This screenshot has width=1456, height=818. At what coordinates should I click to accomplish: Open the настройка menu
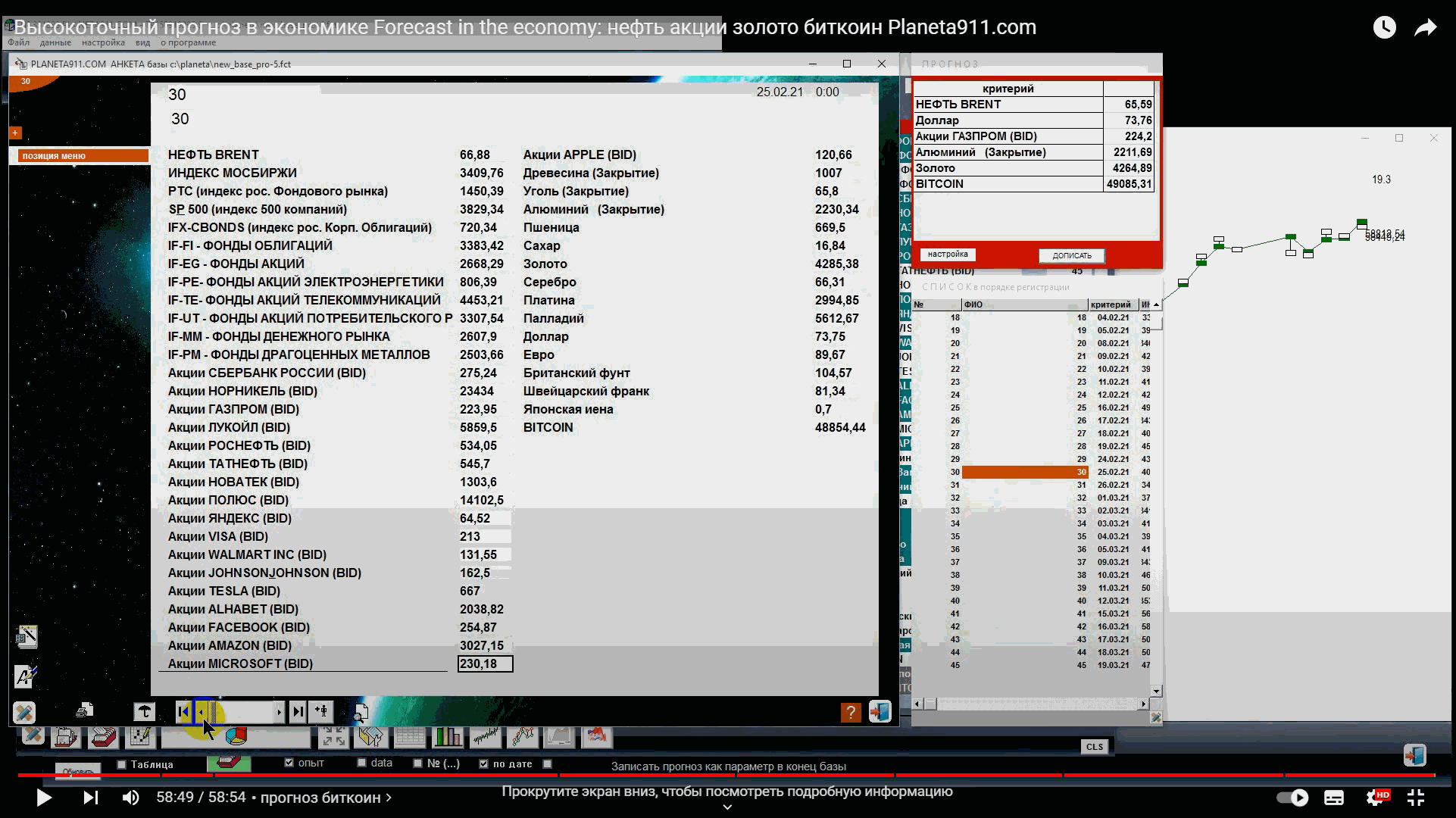coord(103,43)
